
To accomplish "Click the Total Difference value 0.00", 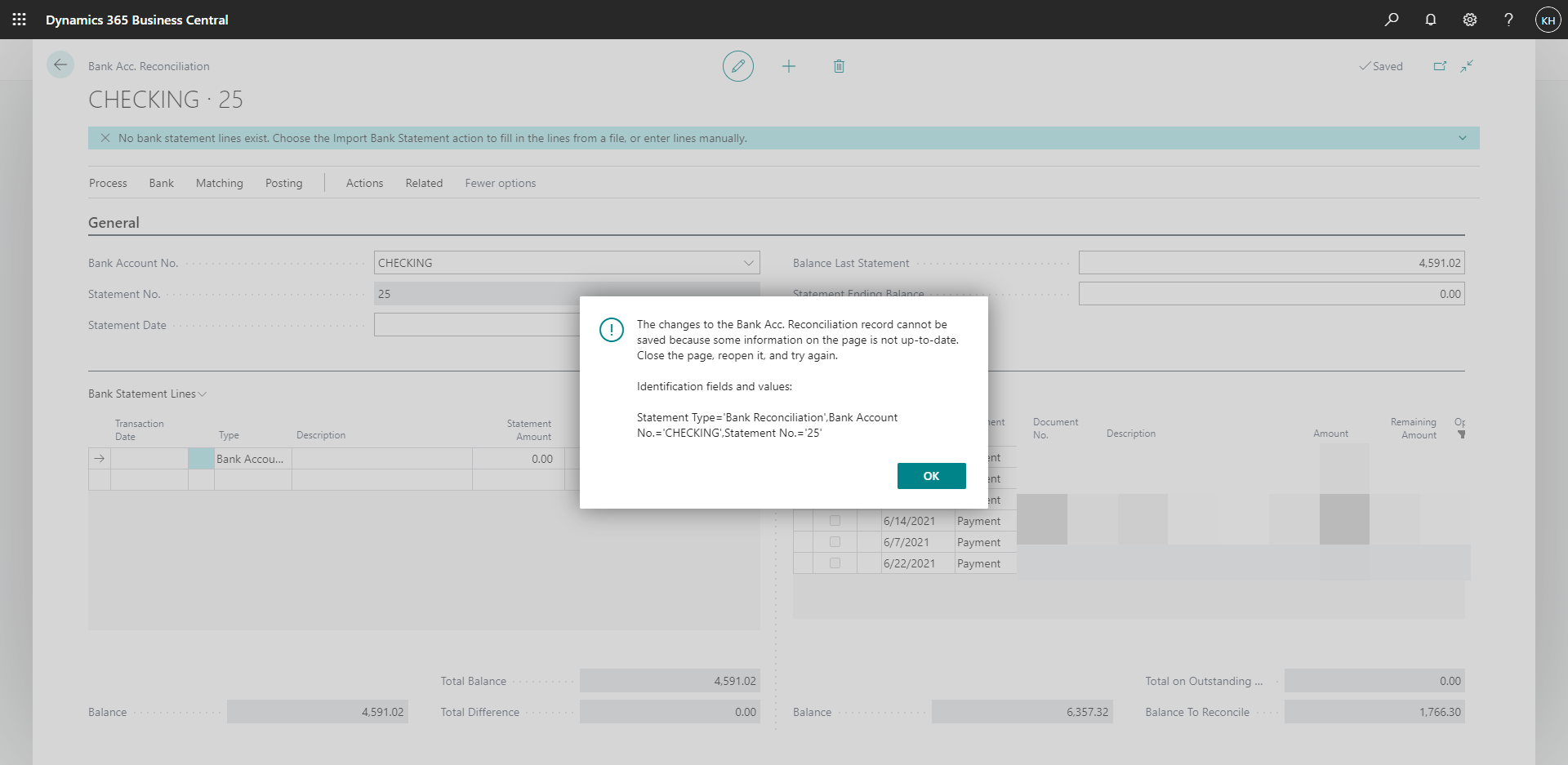I will pyautogui.click(x=670, y=712).
